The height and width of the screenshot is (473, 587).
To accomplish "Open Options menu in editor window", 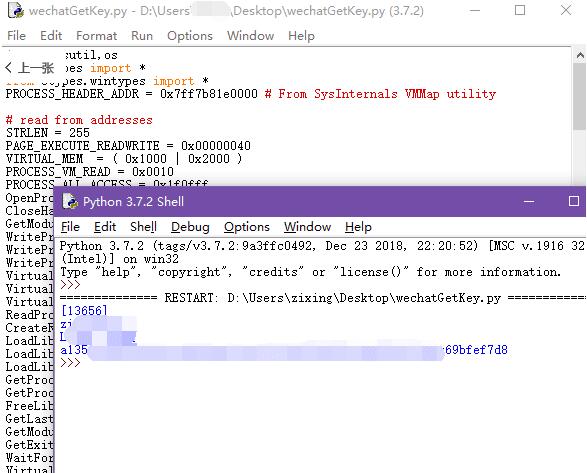I will click(190, 36).
